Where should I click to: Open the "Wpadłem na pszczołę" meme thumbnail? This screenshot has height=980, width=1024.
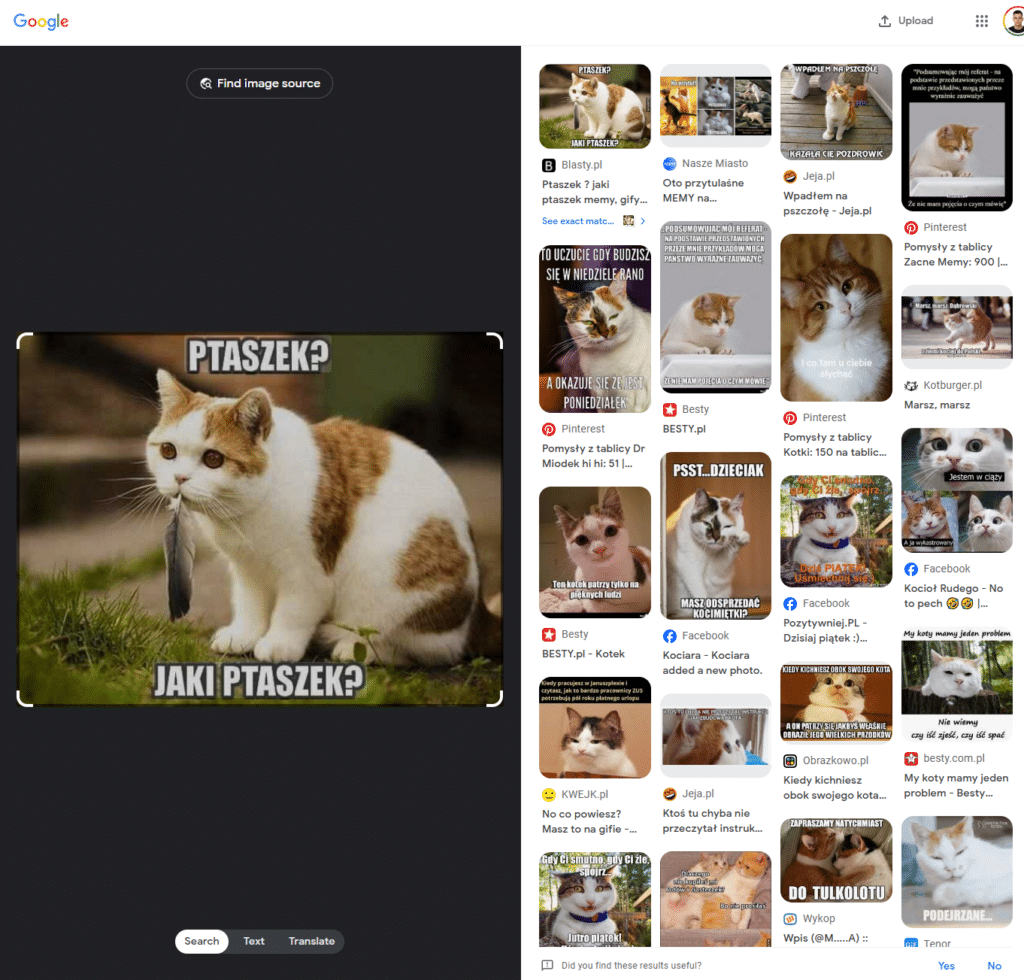coord(836,111)
